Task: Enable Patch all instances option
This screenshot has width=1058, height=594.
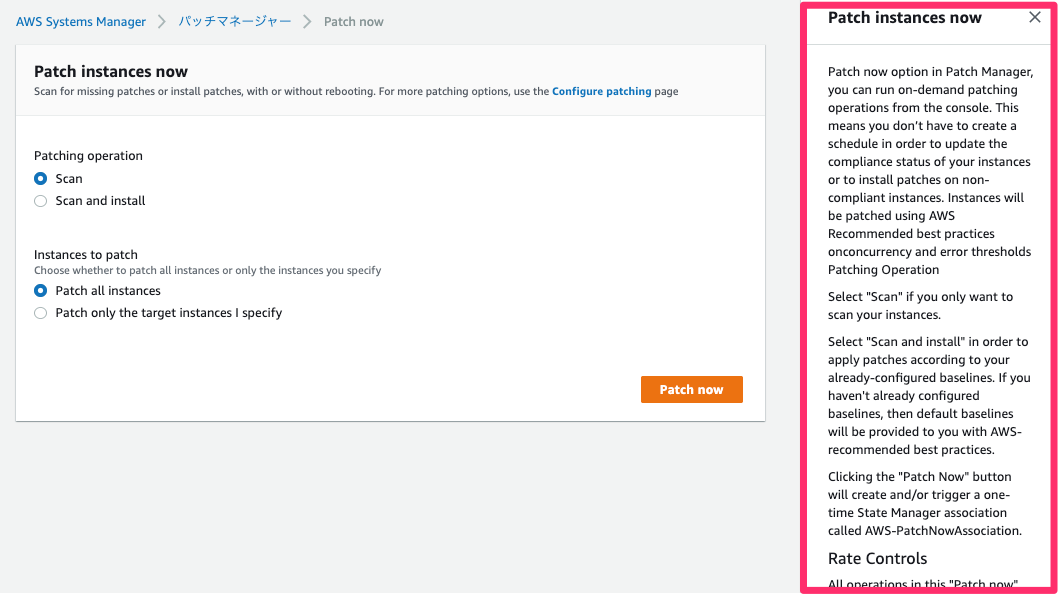Action: (x=40, y=290)
